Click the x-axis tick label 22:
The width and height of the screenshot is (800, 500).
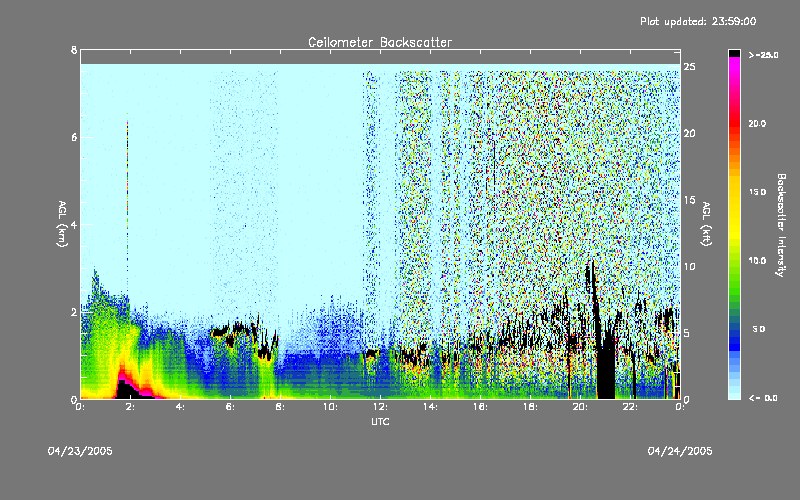pyautogui.click(x=630, y=407)
